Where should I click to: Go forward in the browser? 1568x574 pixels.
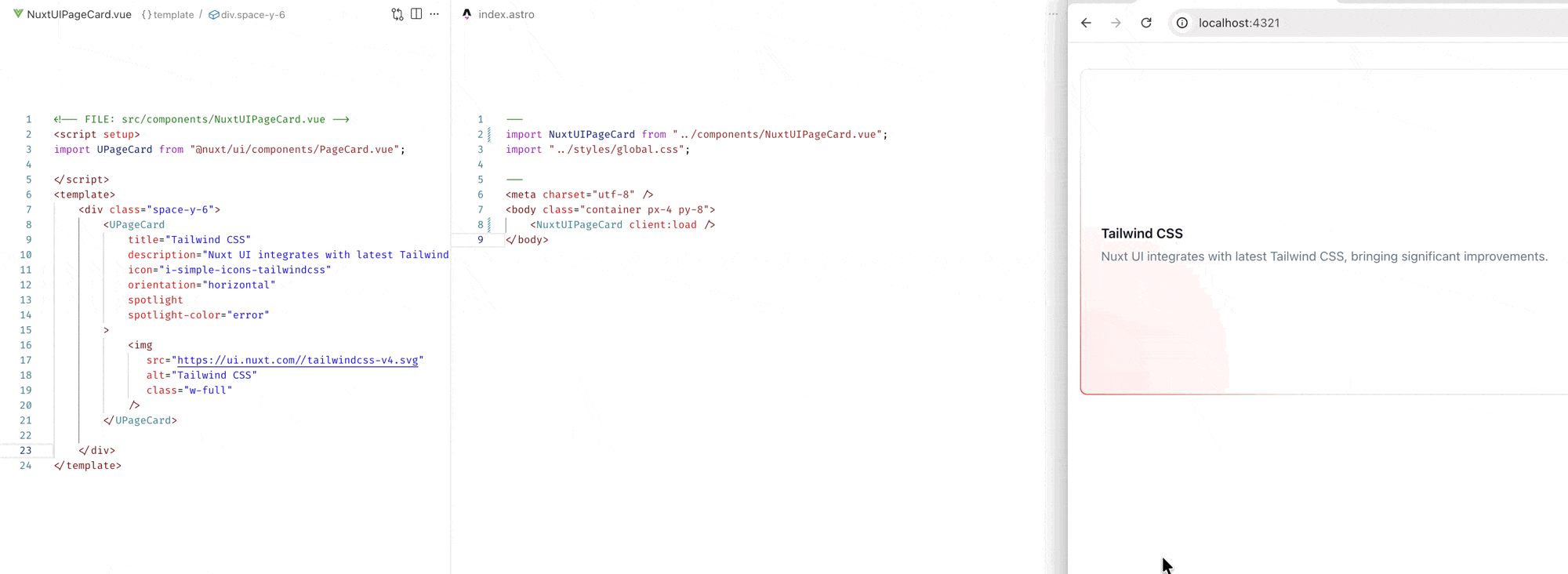click(x=1116, y=23)
